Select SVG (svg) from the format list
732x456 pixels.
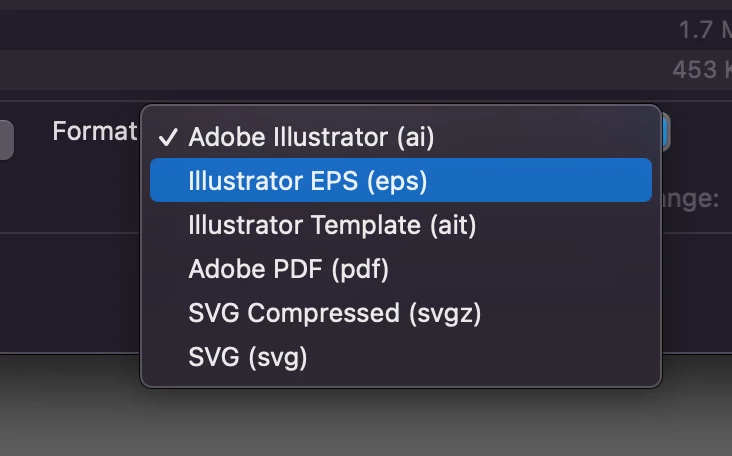click(247, 357)
